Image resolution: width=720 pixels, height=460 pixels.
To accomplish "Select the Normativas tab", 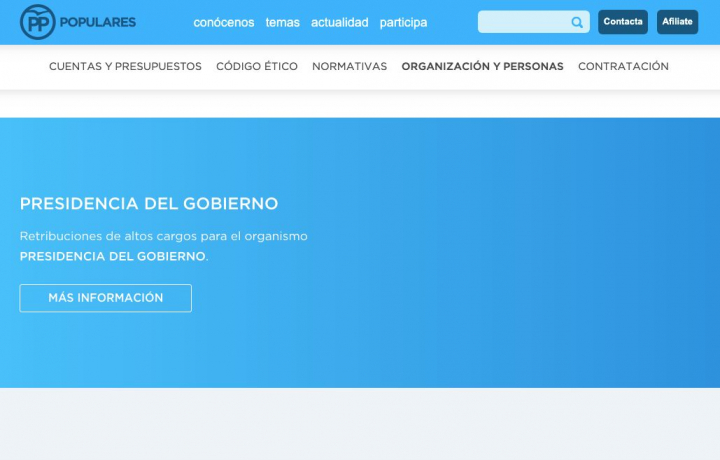I will click(x=349, y=67).
